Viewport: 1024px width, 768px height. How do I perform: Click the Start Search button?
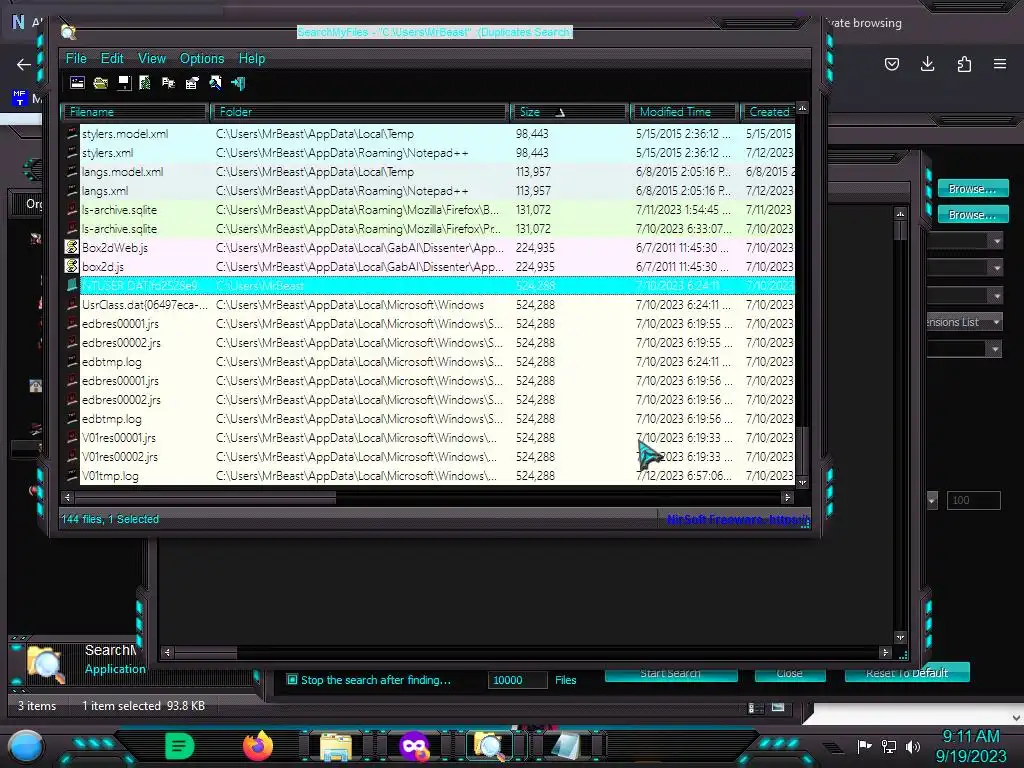tap(671, 673)
